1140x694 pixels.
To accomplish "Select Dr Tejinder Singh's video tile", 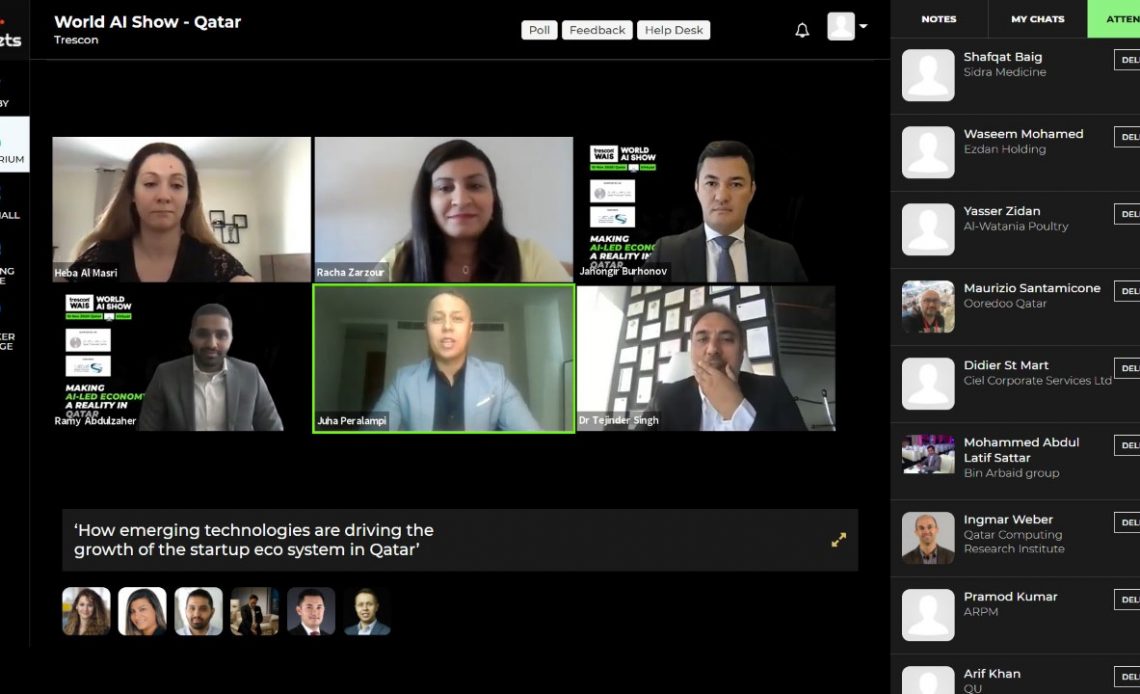I will [706, 358].
